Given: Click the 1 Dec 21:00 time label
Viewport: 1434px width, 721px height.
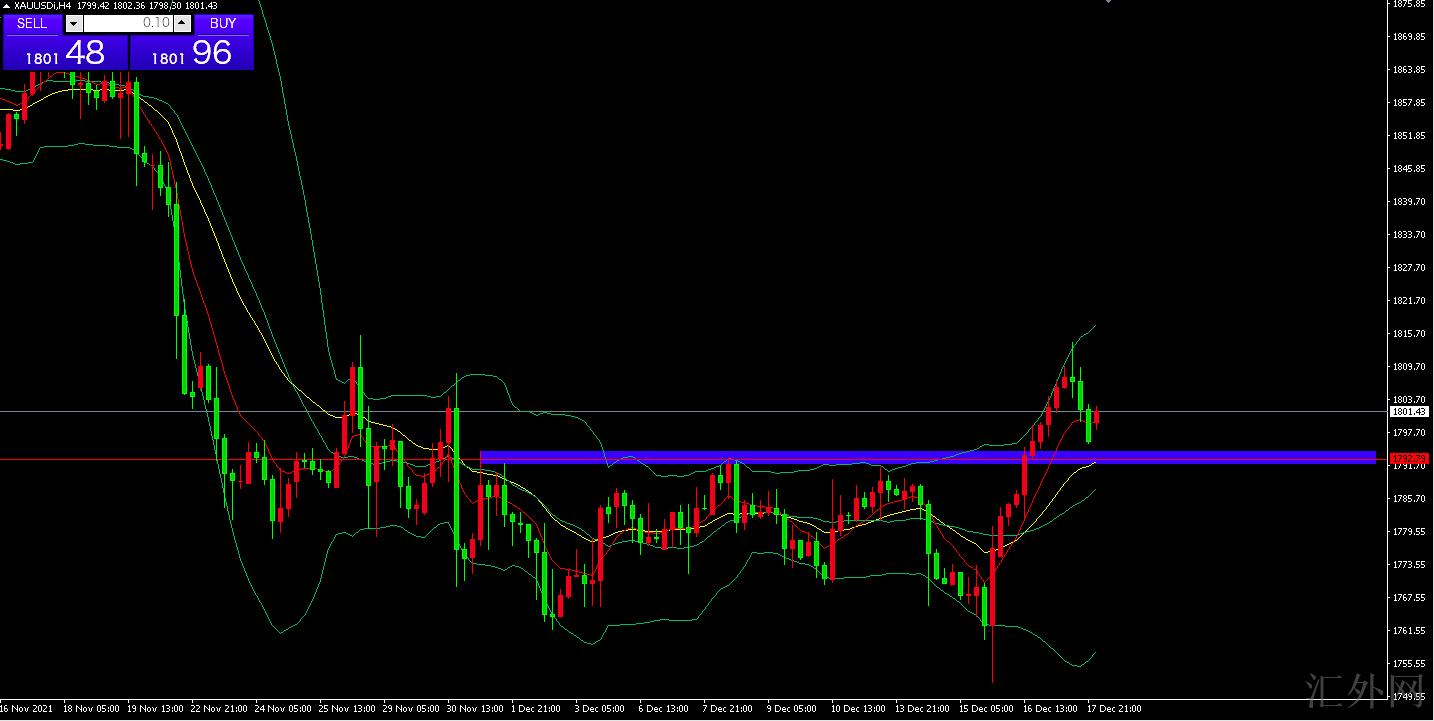Looking at the screenshot, I should click(535, 709).
